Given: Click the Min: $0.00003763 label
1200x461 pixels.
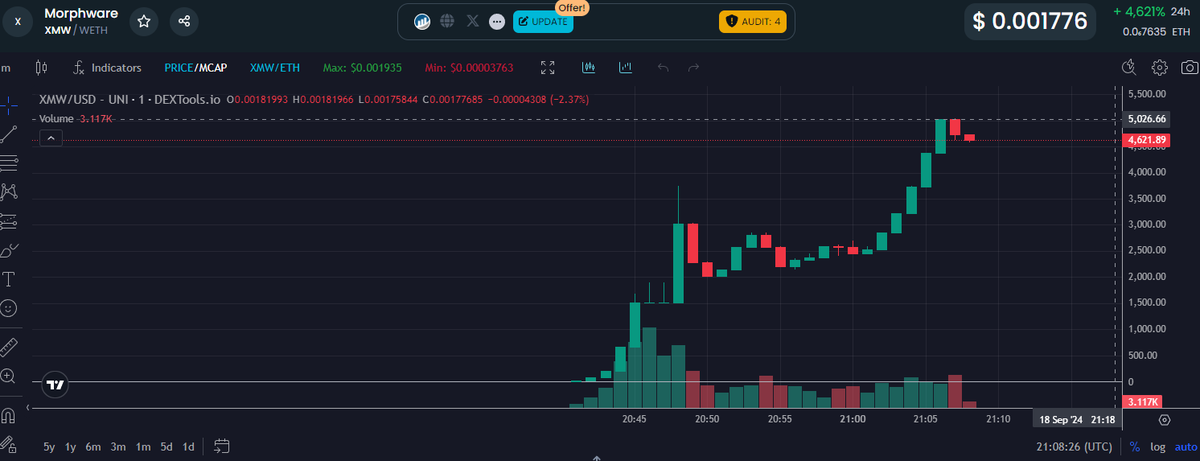Looking at the screenshot, I should [x=469, y=68].
